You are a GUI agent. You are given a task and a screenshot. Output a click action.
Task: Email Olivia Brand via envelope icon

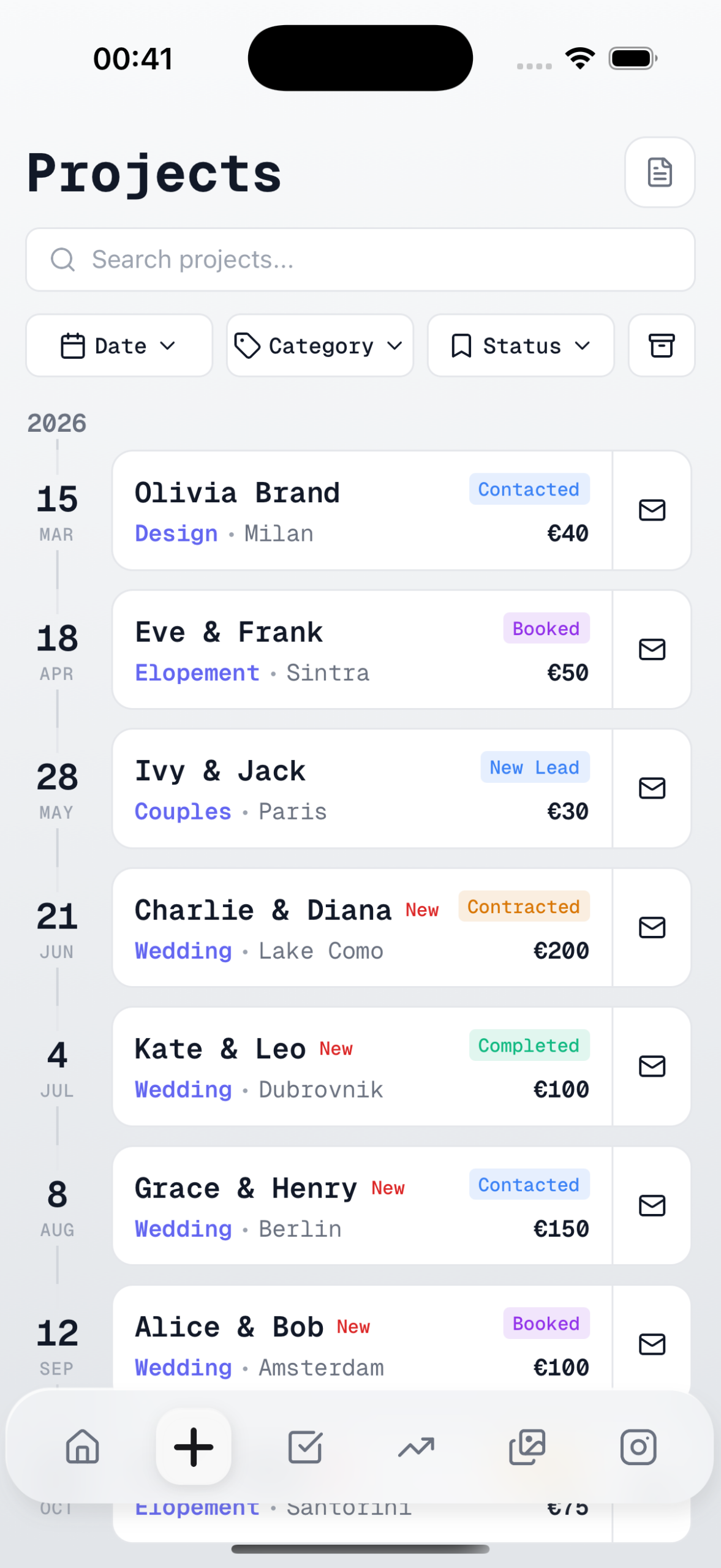(652, 510)
